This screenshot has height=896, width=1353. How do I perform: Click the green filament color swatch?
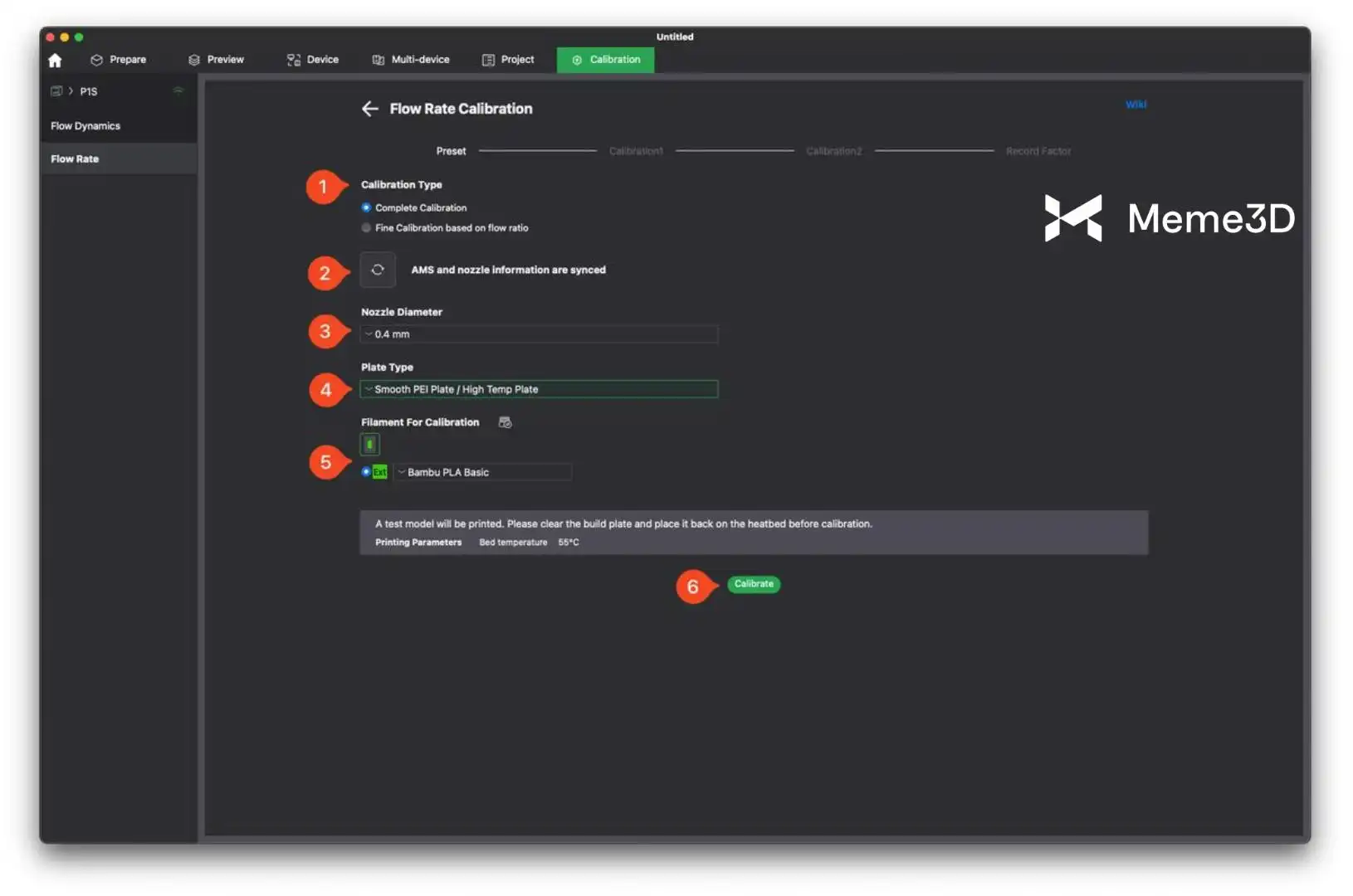(x=369, y=445)
